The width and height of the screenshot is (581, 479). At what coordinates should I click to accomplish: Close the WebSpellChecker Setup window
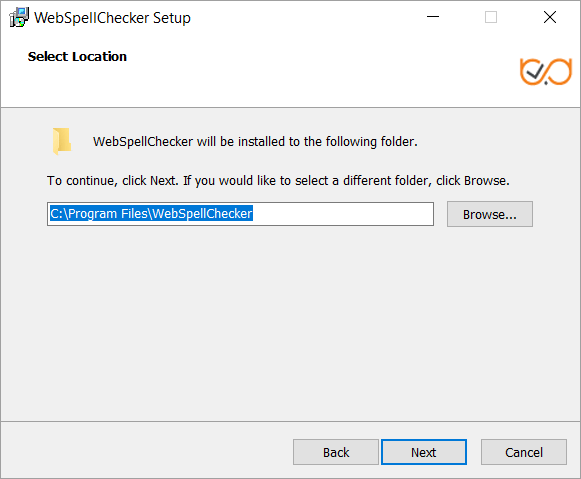click(x=550, y=17)
